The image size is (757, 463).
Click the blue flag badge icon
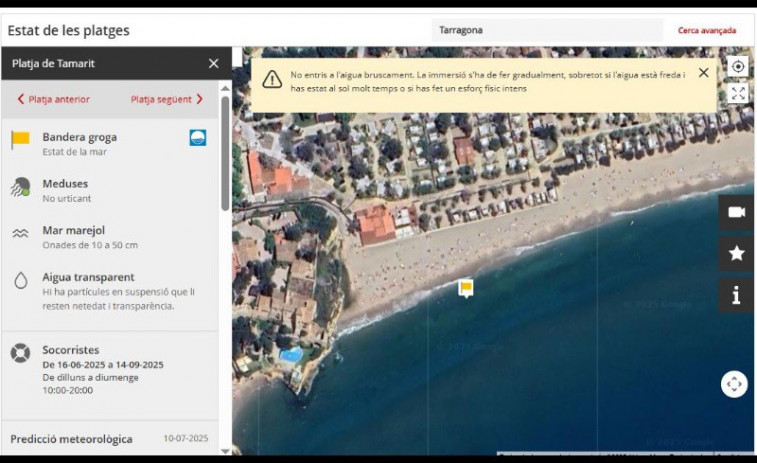[x=197, y=138]
